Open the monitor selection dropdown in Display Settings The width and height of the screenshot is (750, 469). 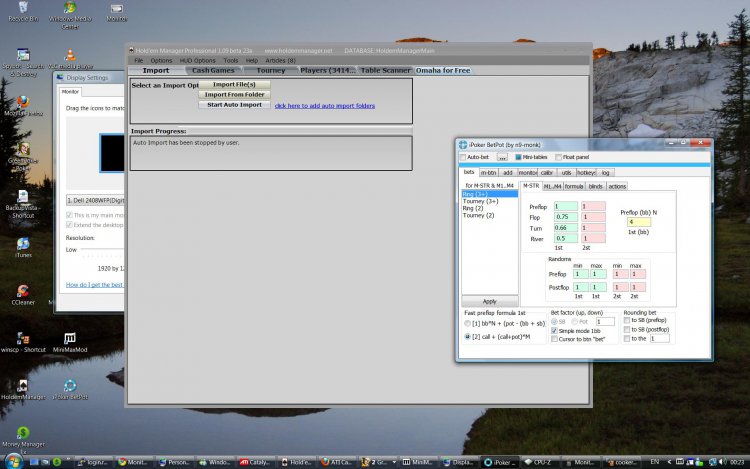(95, 200)
